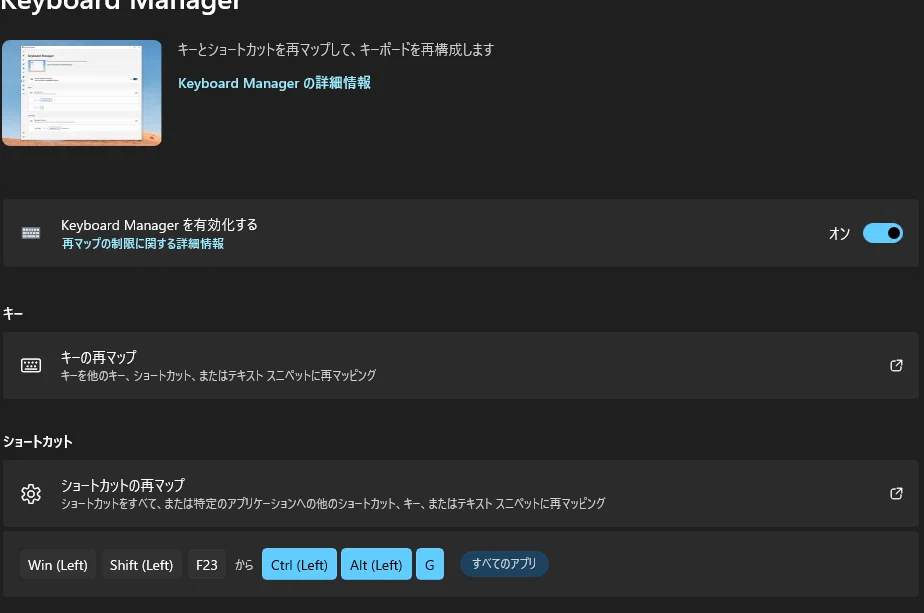This screenshot has width=924, height=613.
Task: Click the オン label beside the toggle
Action: (x=839, y=233)
